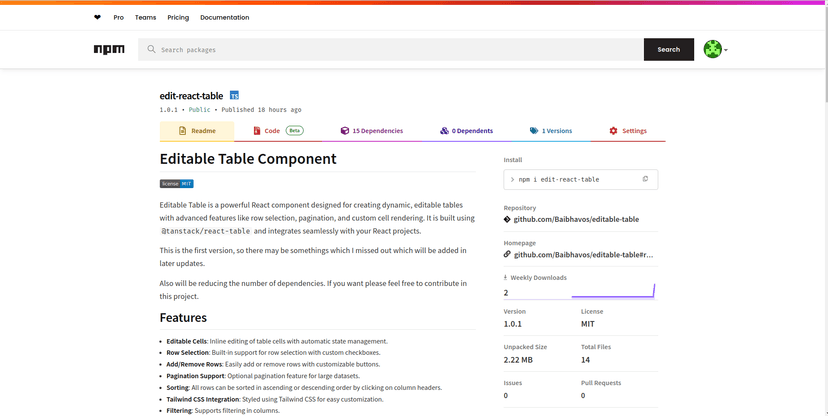Open the homepage editable-table#r... link

click(x=584, y=254)
